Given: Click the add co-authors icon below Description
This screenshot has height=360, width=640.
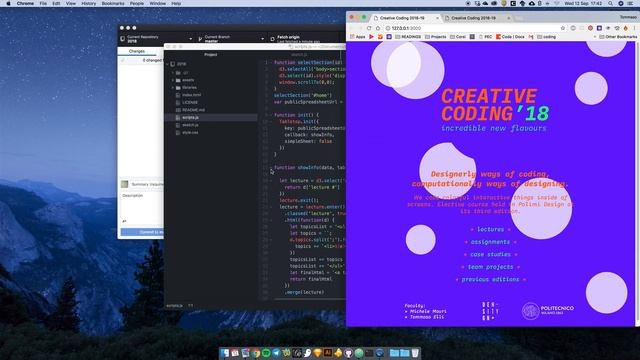Looking at the screenshot, I should point(124,221).
